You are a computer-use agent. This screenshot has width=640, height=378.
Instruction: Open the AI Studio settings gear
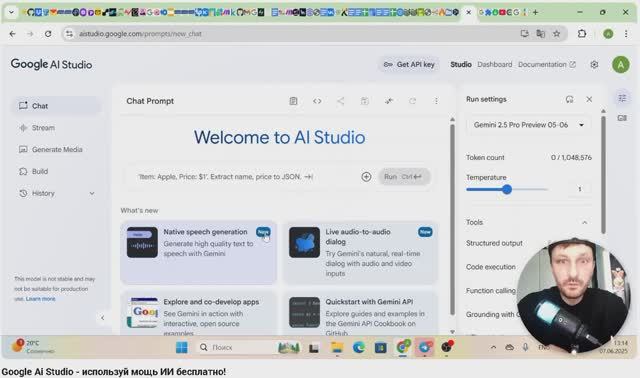(594, 64)
